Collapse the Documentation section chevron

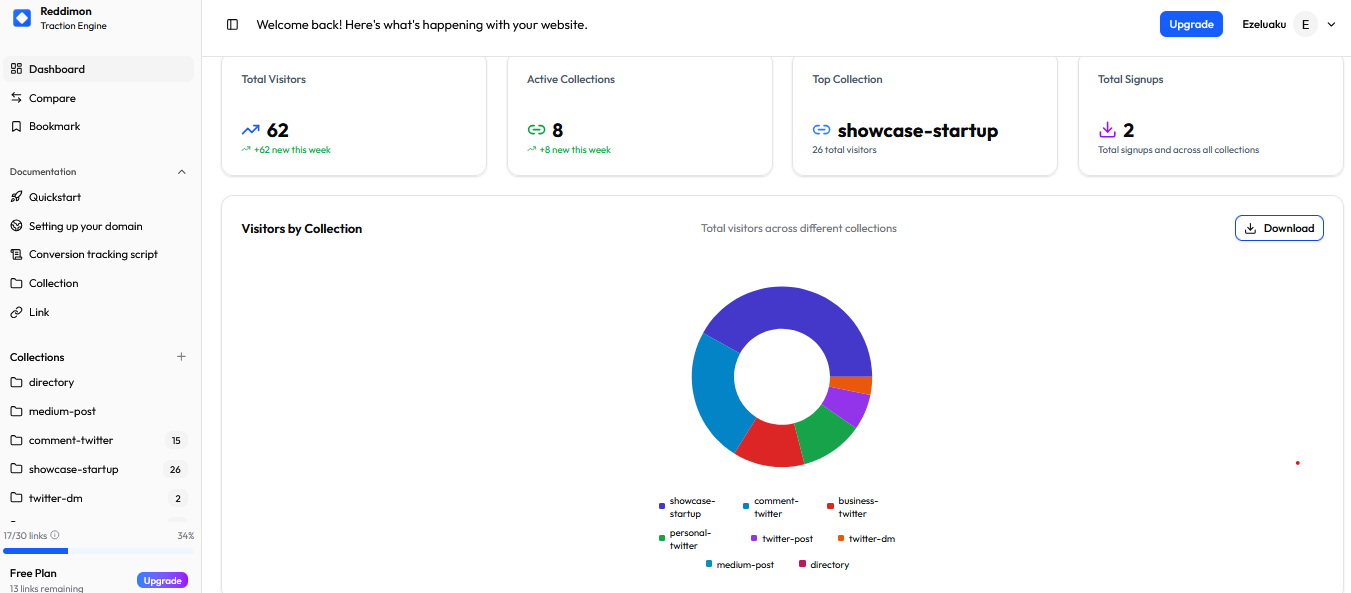coord(181,172)
